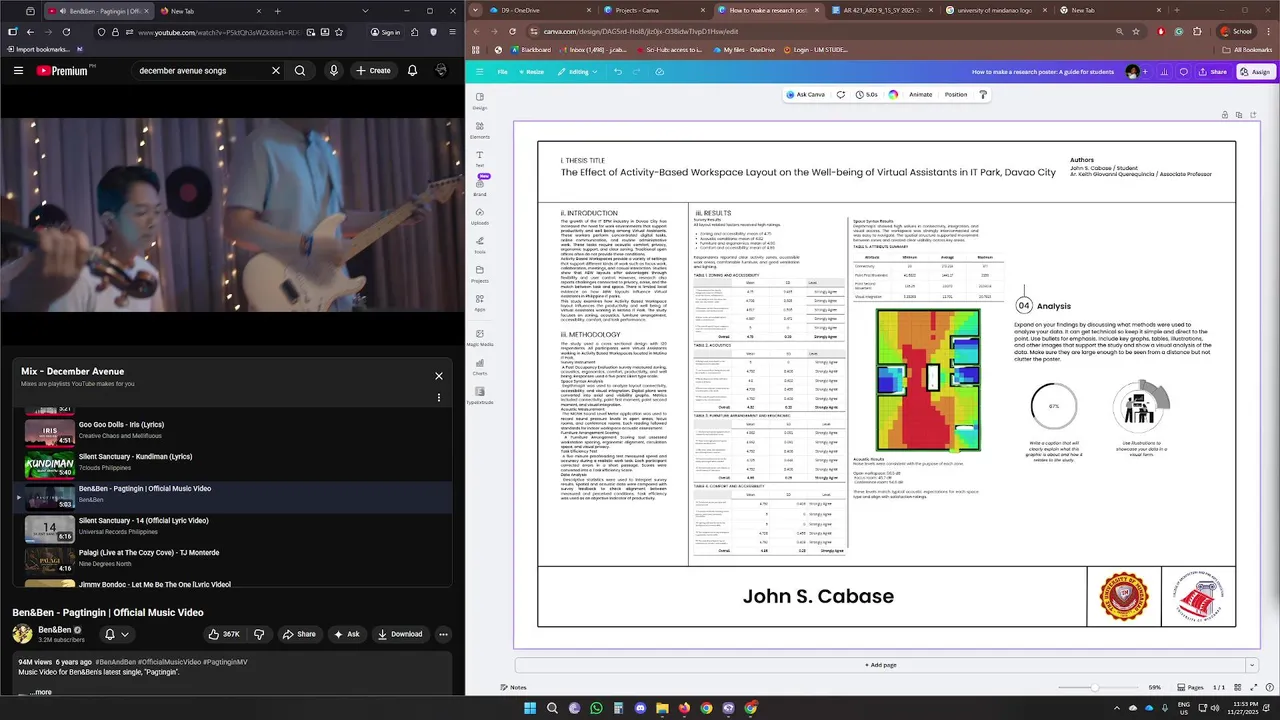
Task: Click the Ask Canva button
Action: [806, 94]
